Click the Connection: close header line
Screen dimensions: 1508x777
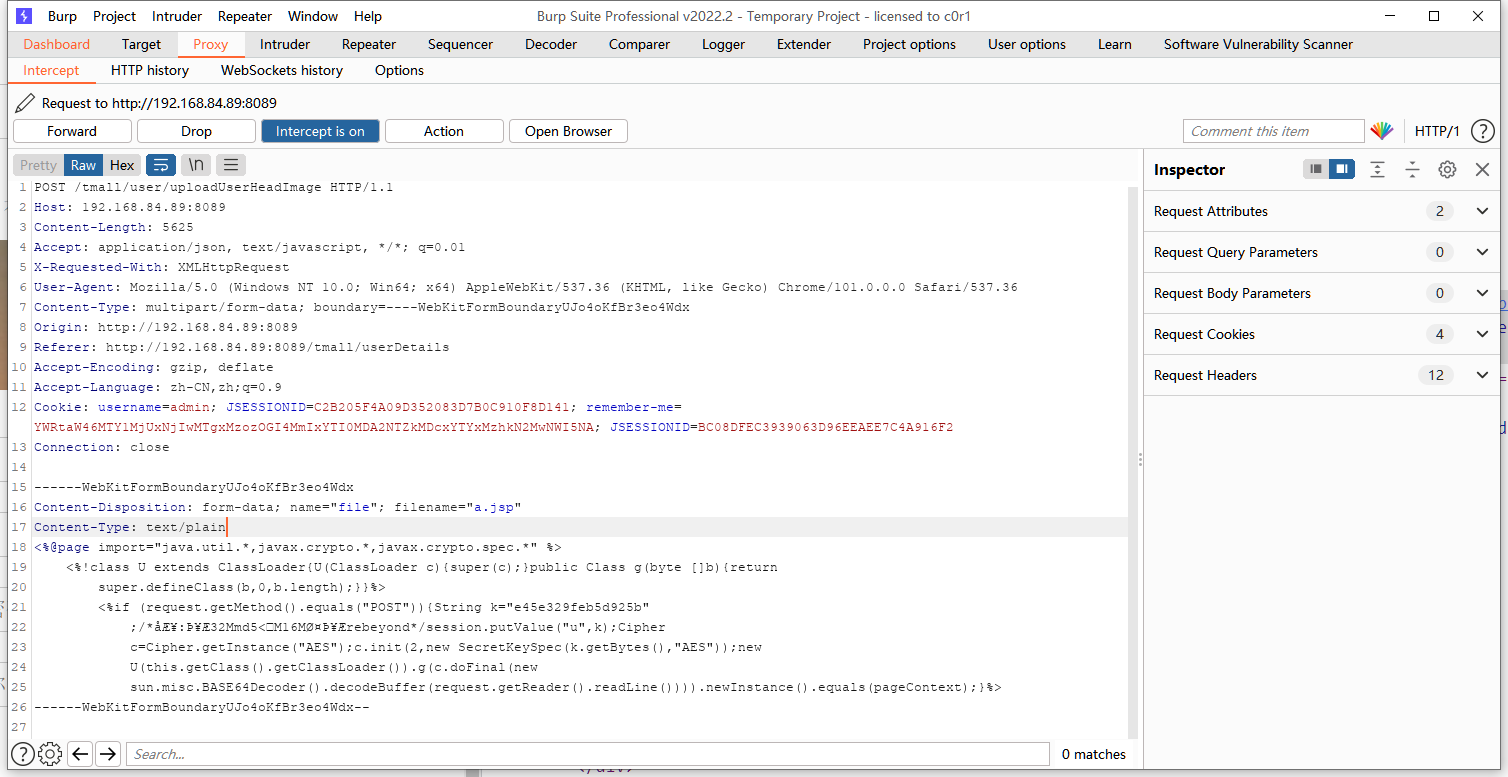[x=102, y=447]
